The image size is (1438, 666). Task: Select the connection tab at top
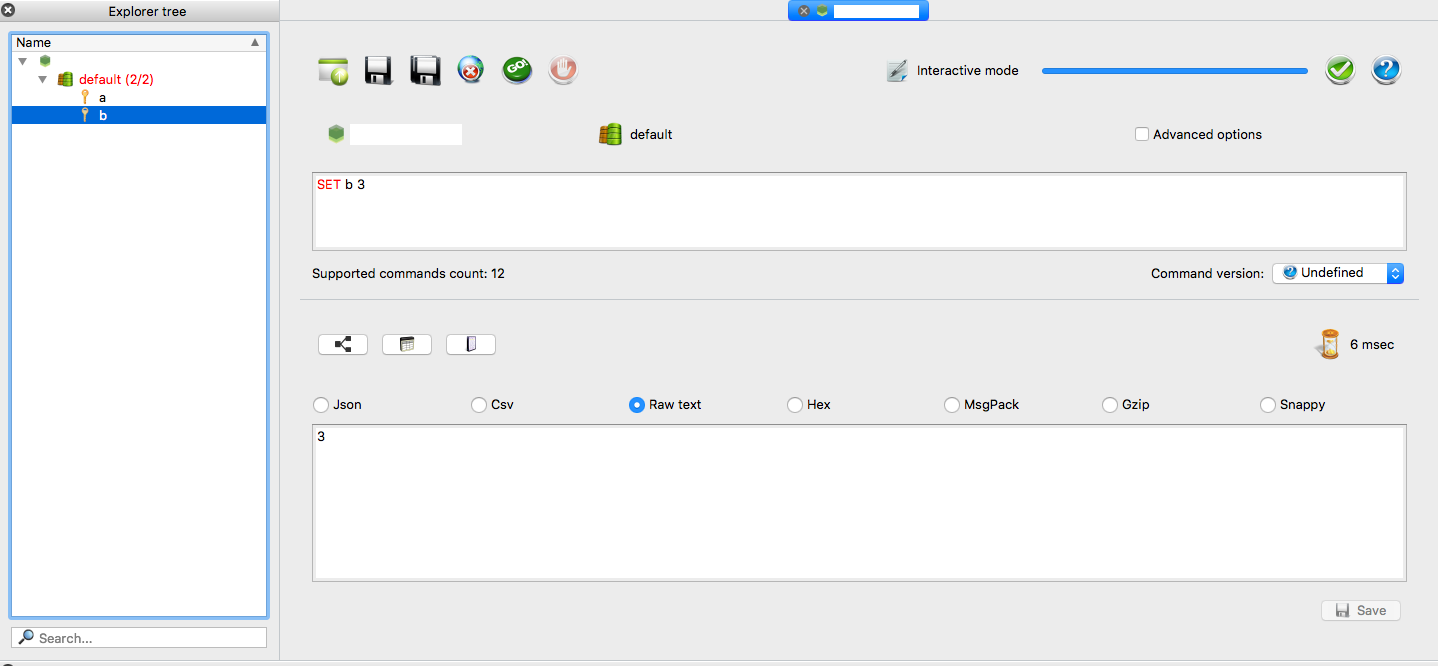(859, 11)
